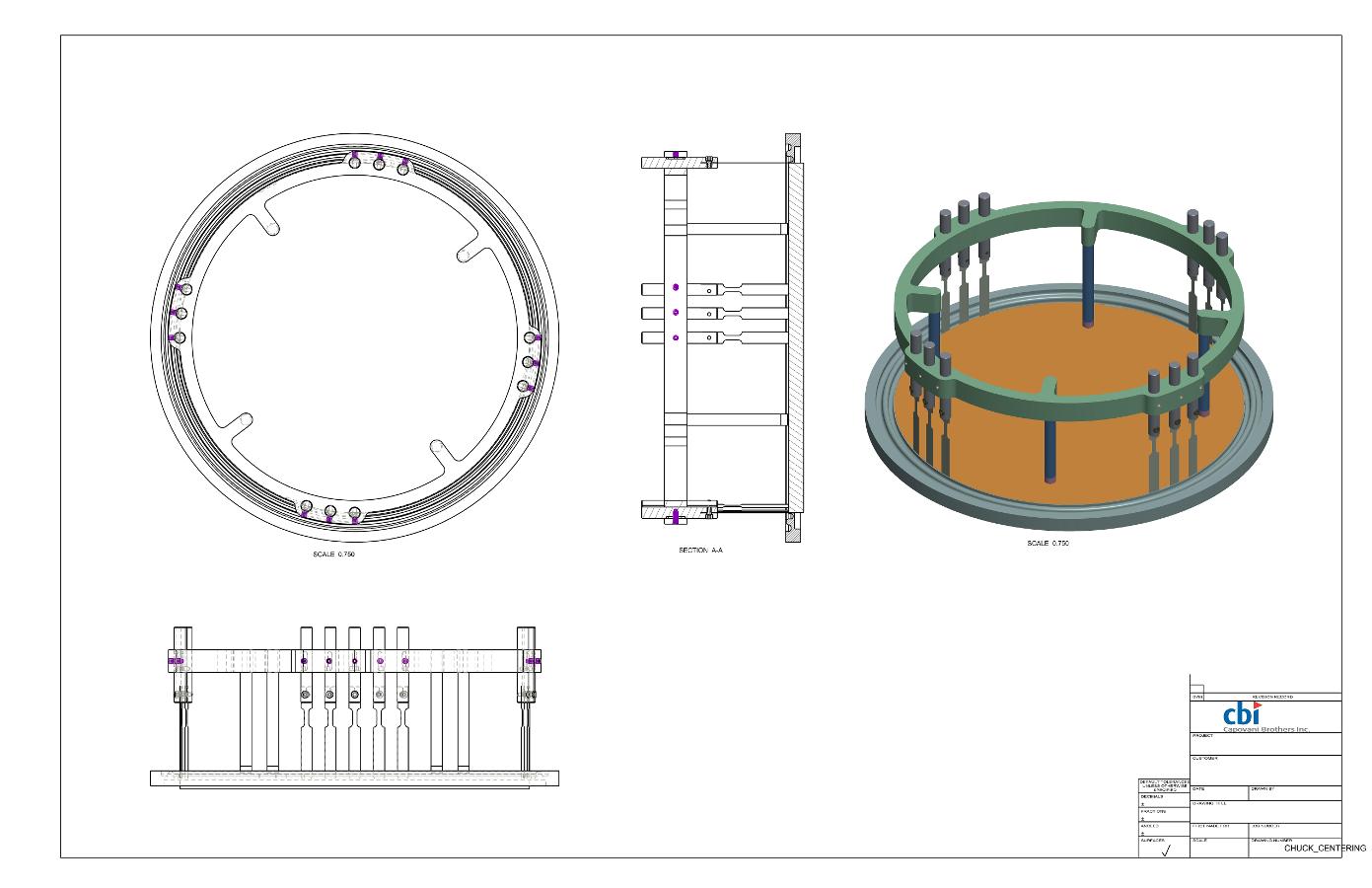Click the ANGLES tolerance cell
Viewport: 1372px width, 888px height.
pos(1164,830)
